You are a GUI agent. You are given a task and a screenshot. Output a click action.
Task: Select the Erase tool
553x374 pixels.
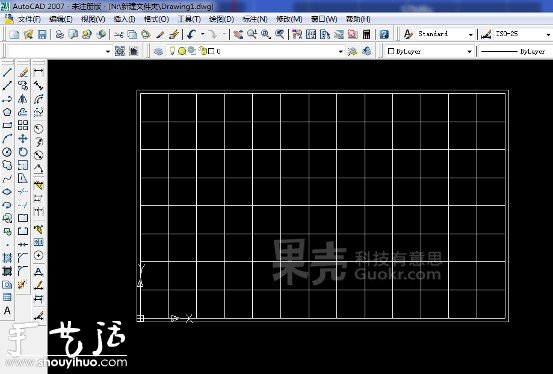(23, 73)
